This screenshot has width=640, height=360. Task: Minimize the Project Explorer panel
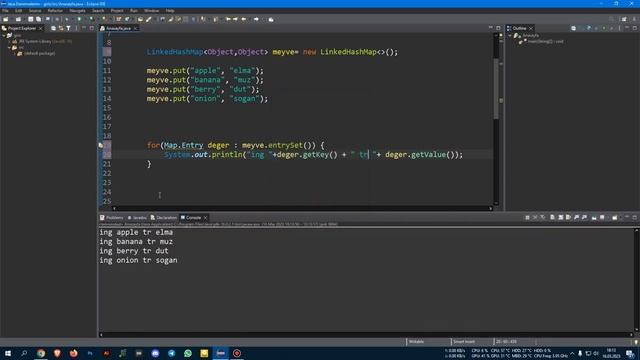pyautogui.click(x=84, y=28)
